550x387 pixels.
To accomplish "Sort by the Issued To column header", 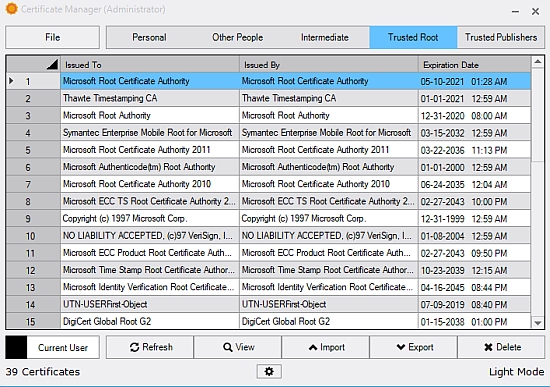I will pyautogui.click(x=150, y=65).
